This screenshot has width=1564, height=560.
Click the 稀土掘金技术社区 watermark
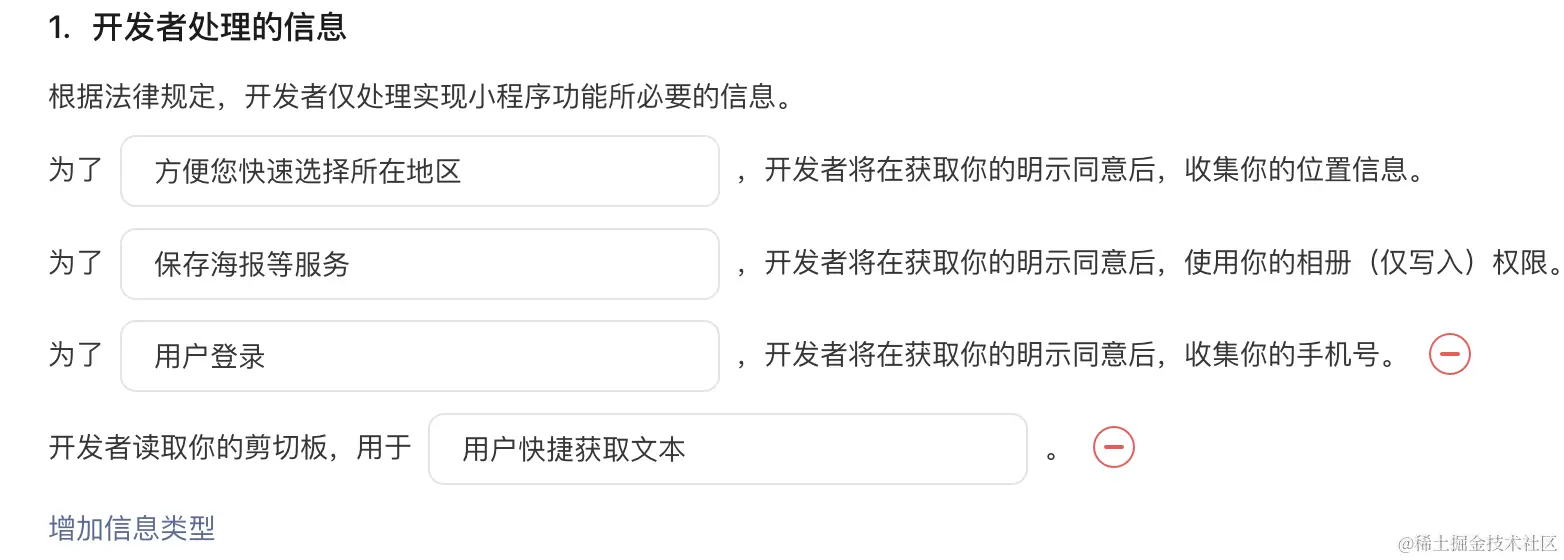pyautogui.click(x=1477, y=543)
